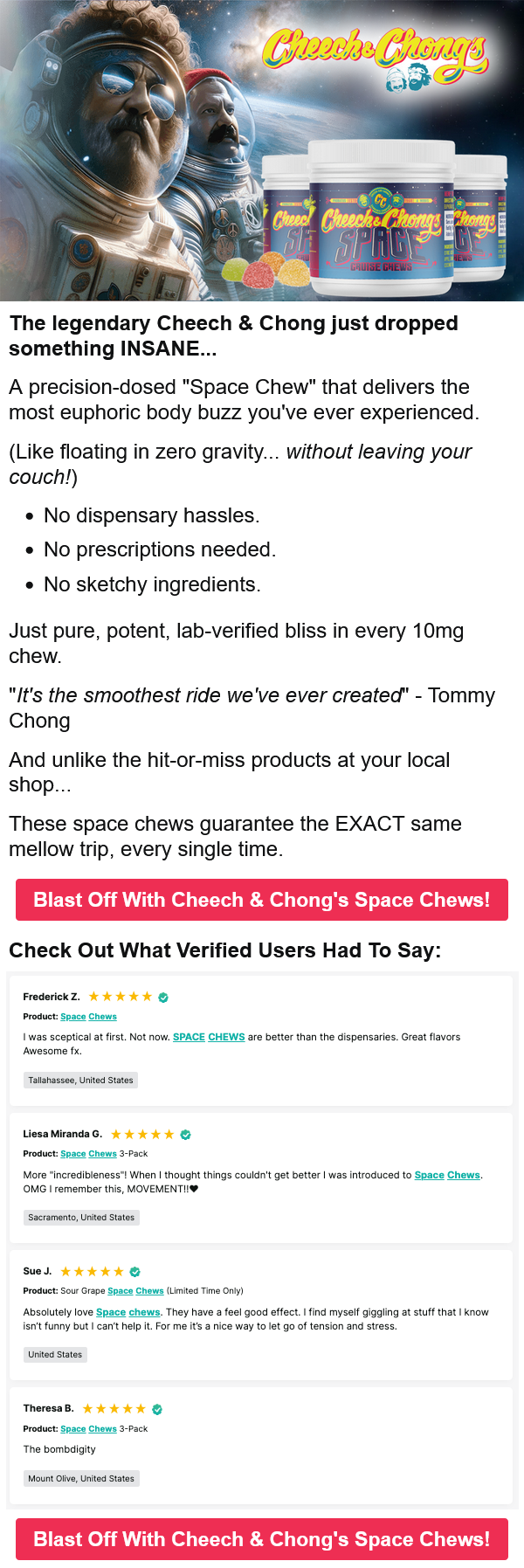Viewport: 524px width, 1568px height.
Task: Open the Space Chews product link under Frederick Z.
Action: [x=88, y=1017]
